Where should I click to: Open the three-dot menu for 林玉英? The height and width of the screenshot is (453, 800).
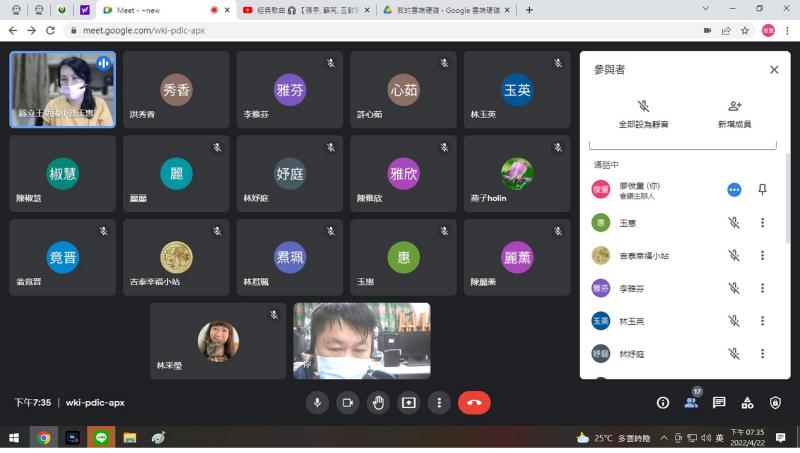[762, 321]
